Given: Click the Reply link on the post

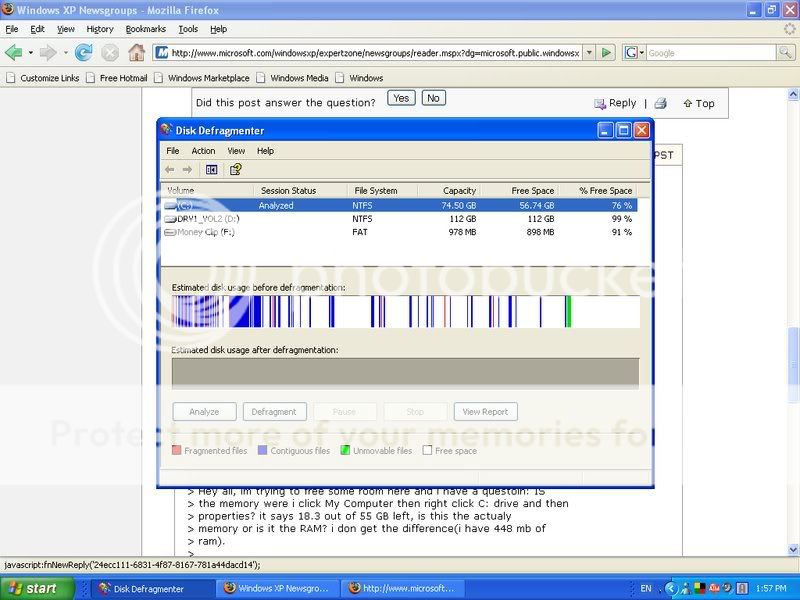Looking at the screenshot, I should point(615,103).
